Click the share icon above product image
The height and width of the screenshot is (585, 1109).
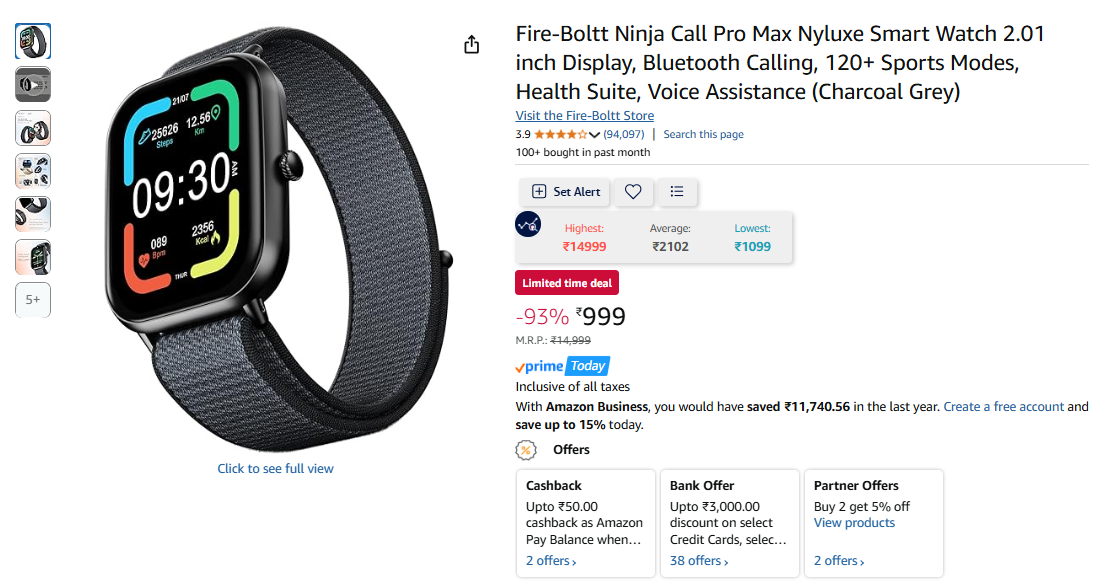click(x=472, y=45)
